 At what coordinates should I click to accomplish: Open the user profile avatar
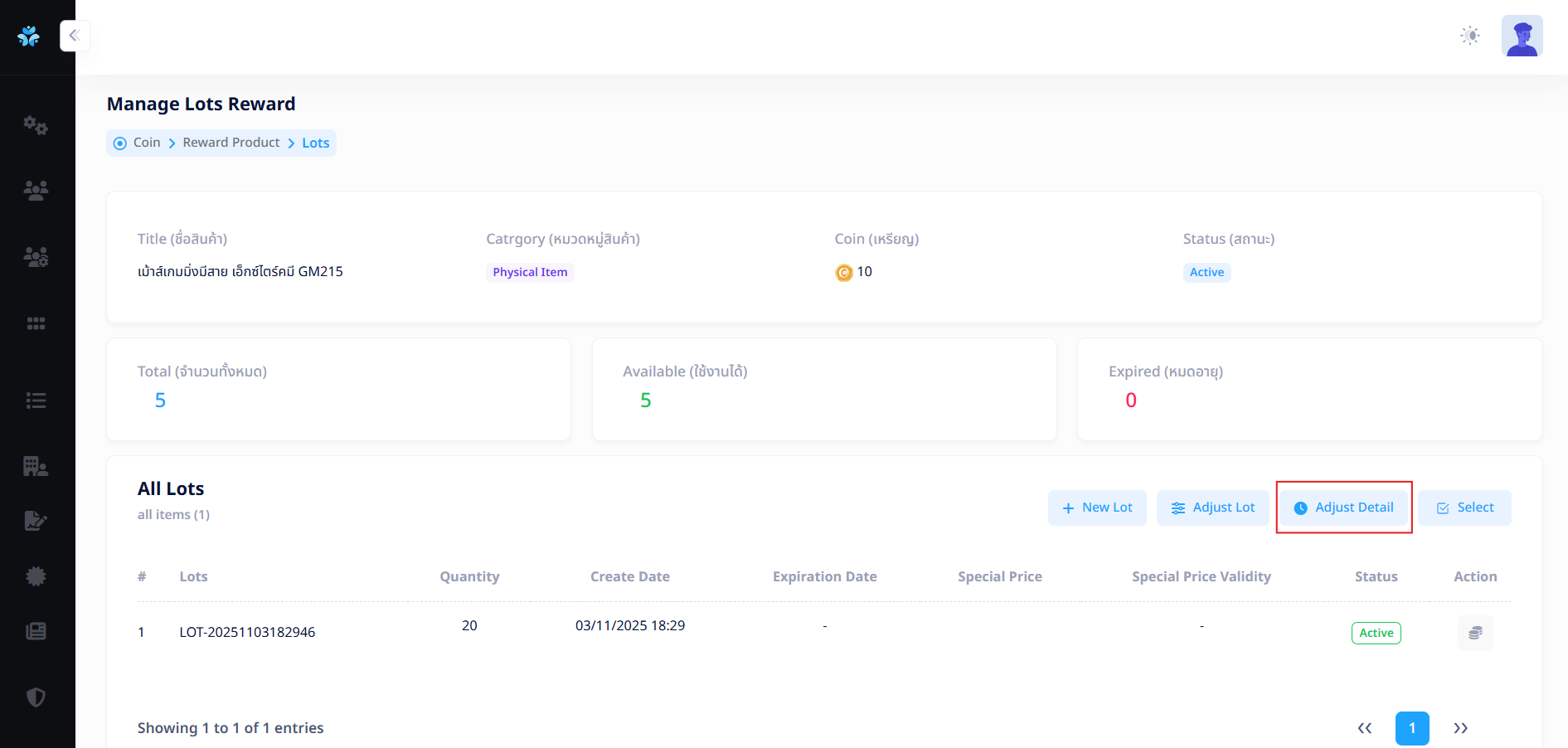point(1522,36)
